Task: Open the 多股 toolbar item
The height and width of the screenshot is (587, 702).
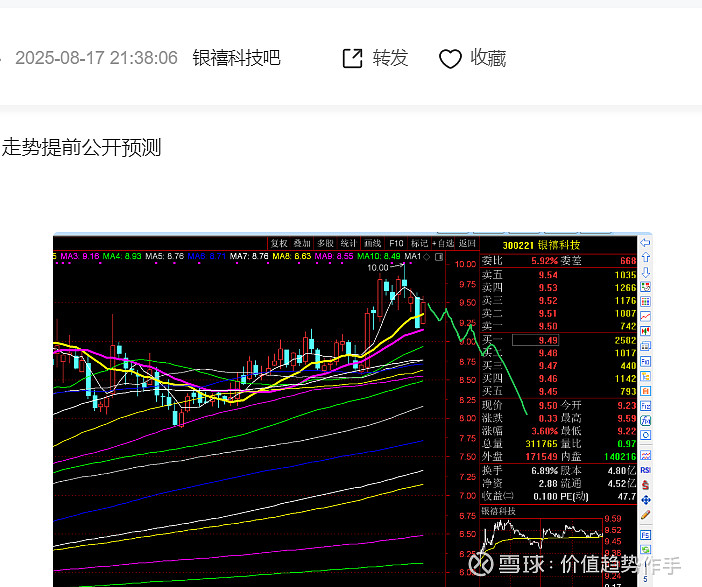Action: point(325,244)
